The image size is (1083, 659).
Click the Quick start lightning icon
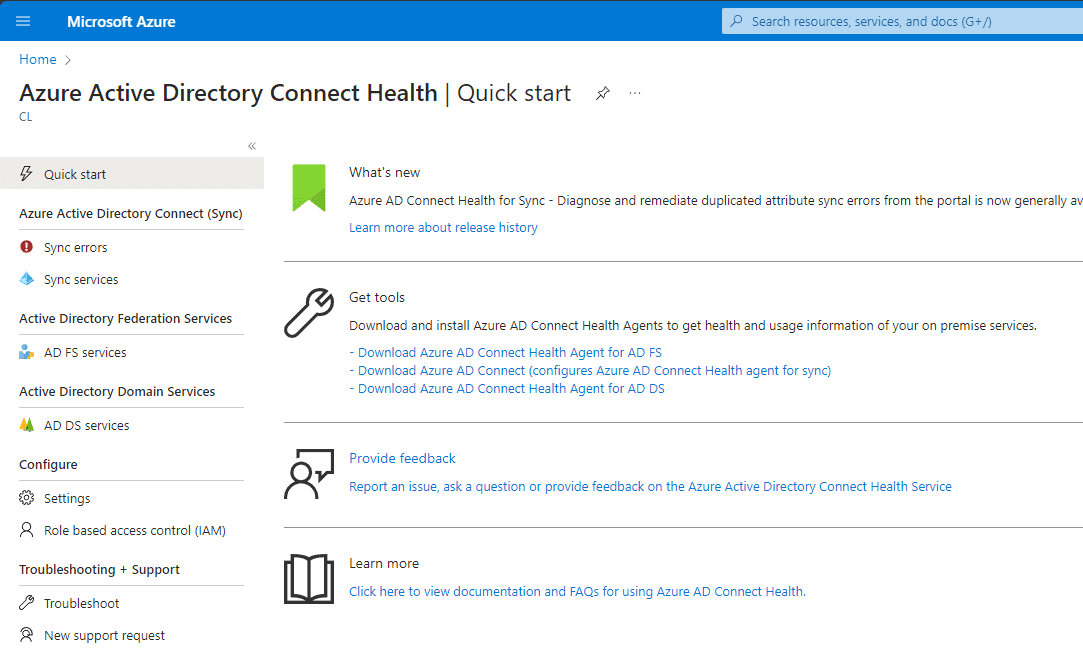26,173
